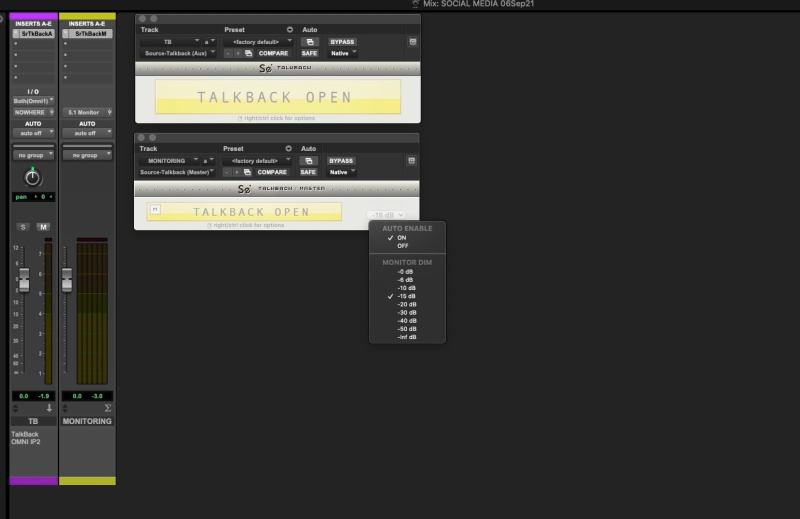This screenshot has height=519, width=800.
Task: Expand the 'no group' dropdown on TB track
Action: click(33, 155)
